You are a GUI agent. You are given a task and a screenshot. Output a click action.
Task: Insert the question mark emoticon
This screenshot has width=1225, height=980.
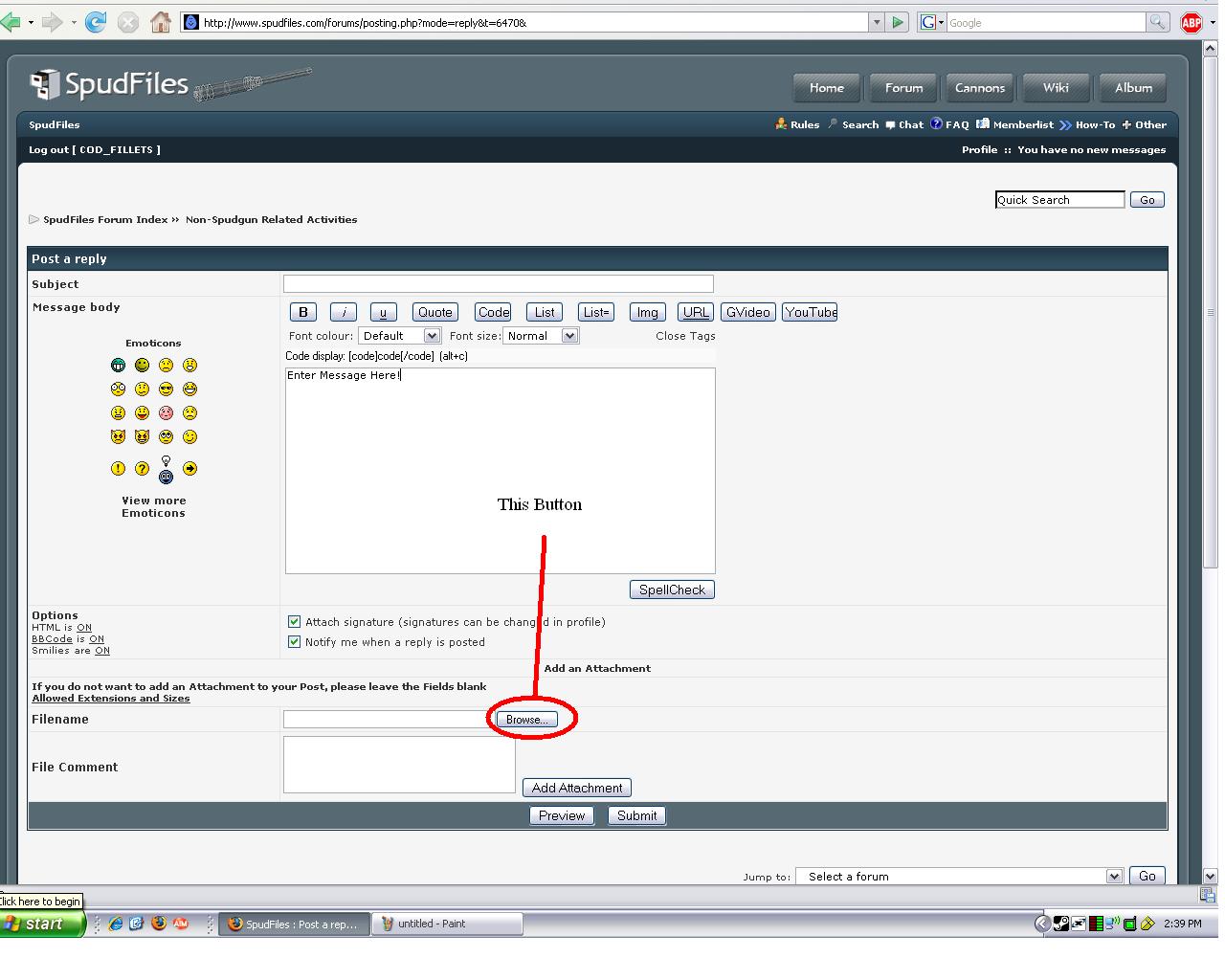click(142, 469)
